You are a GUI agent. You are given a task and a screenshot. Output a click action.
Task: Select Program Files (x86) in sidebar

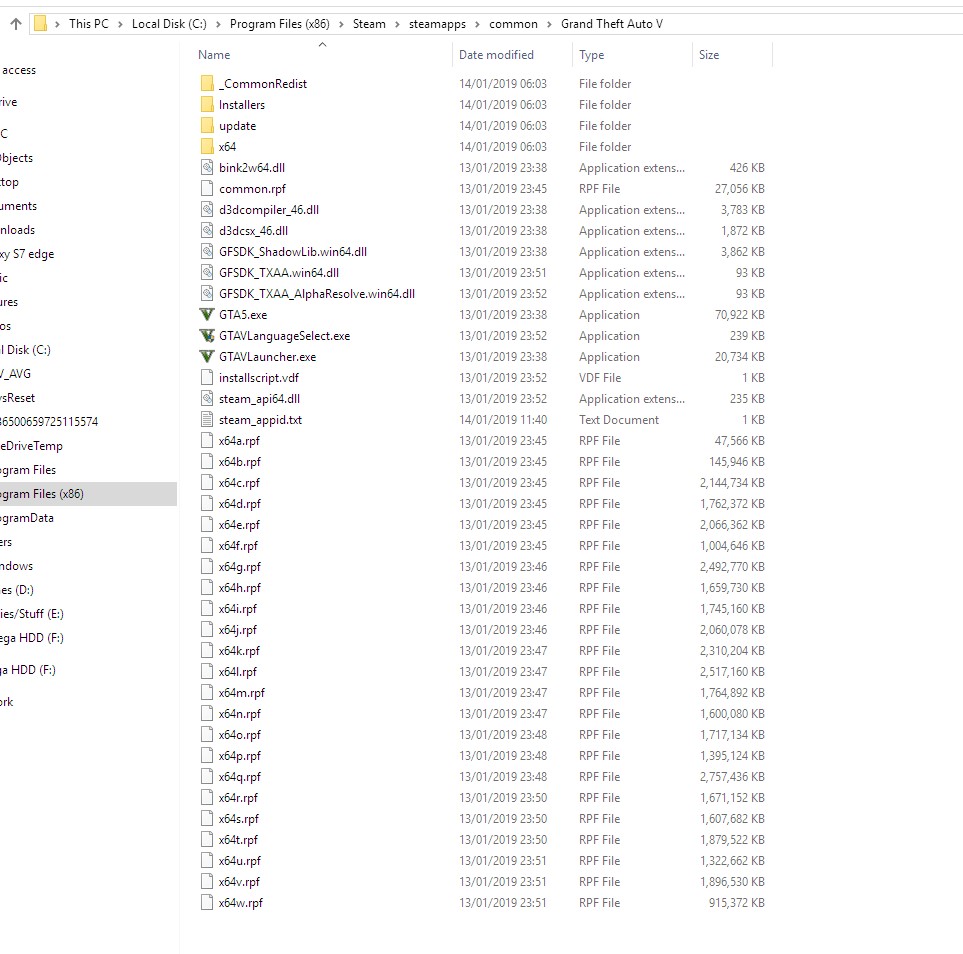coord(88,494)
